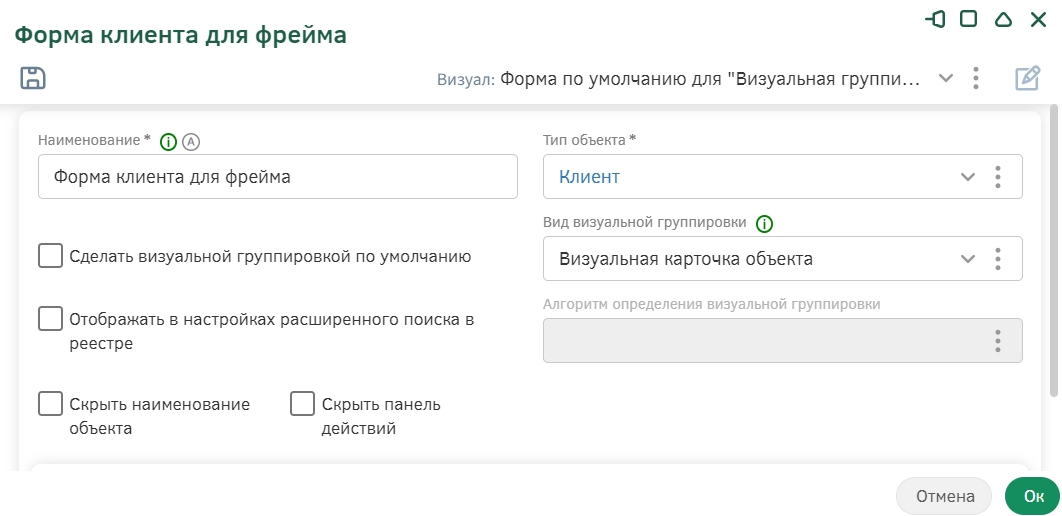Open three-dot menu in Тип объекта field
Viewport: 1062px width, 516px height.
[x=998, y=177]
